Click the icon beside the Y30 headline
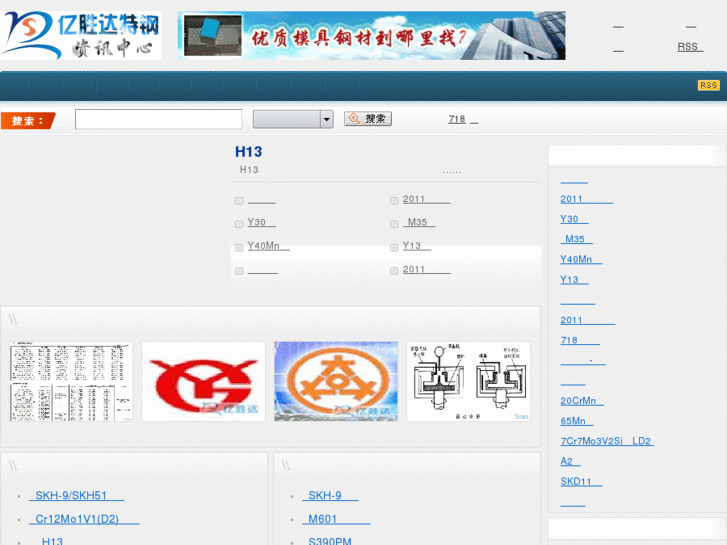 point(239,224)
